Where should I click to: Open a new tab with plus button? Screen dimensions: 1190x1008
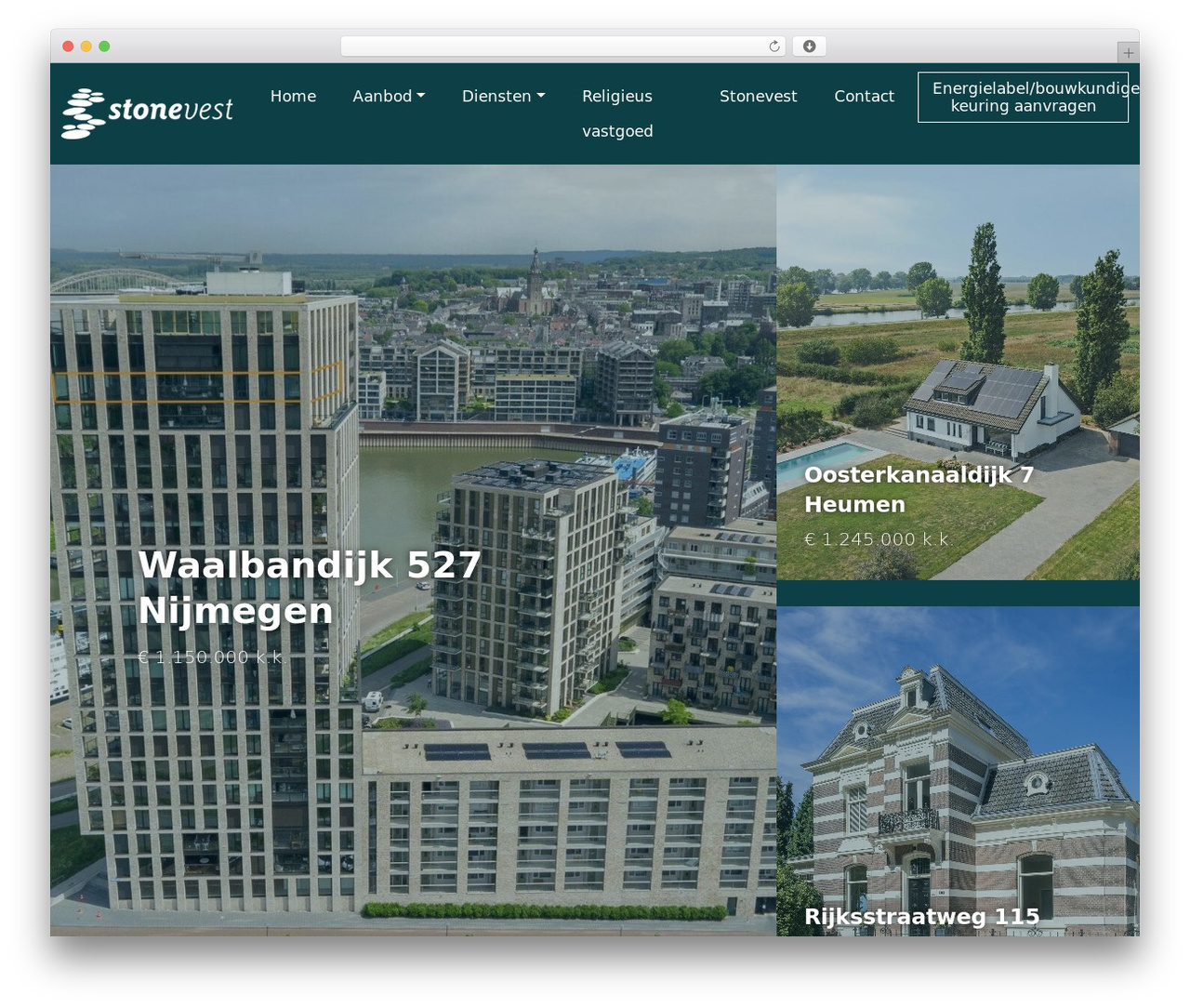(x=1128, y=53)
